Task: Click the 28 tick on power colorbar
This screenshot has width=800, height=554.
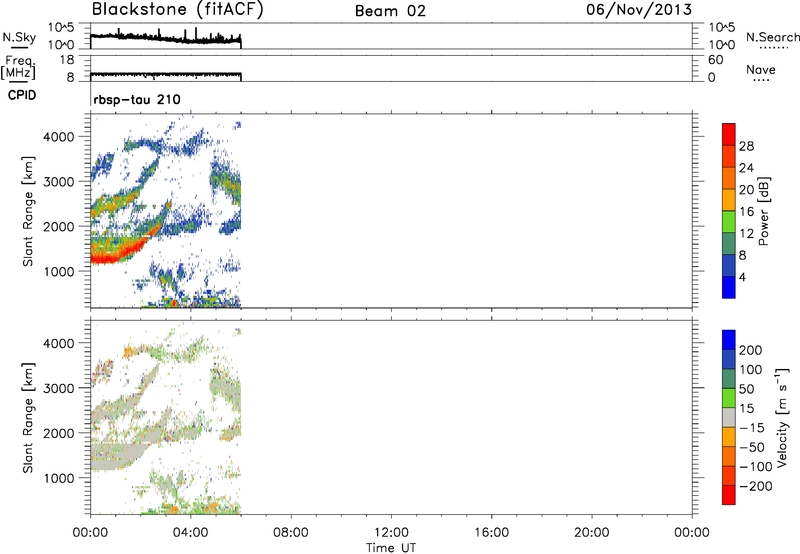Action: (x=746, y=146)
